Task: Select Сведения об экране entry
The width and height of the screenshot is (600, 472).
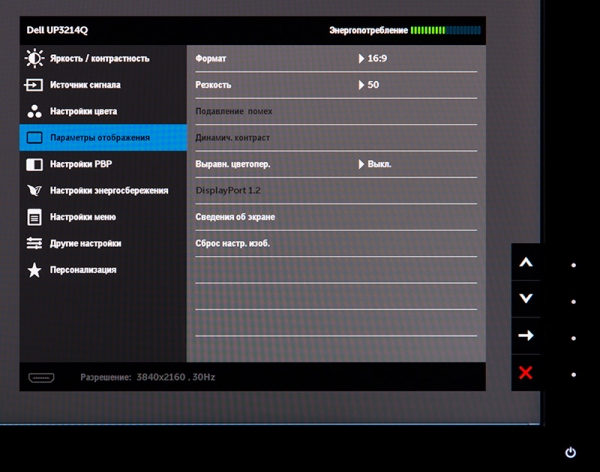Action: click(x=235, y=216)
